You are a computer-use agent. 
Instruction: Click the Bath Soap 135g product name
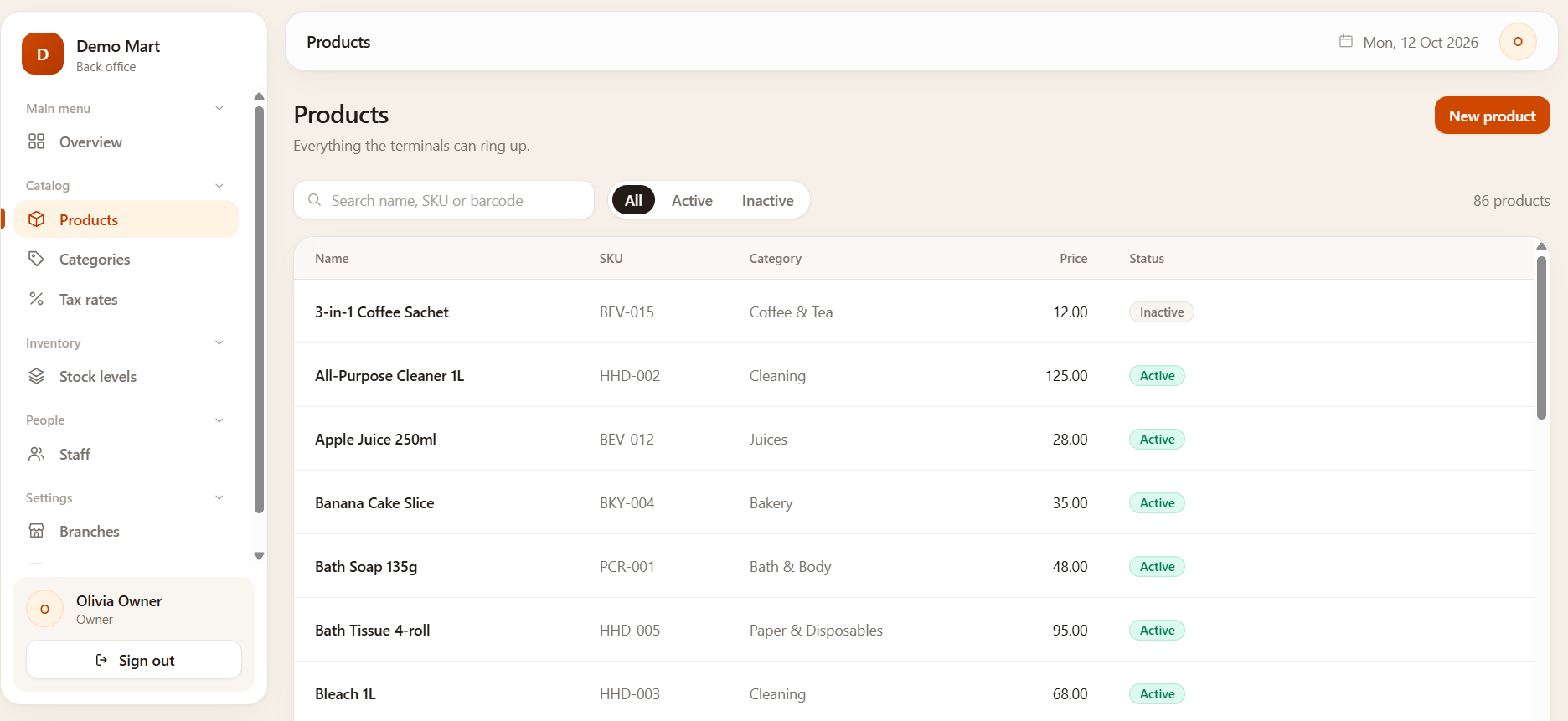point(366,567)
